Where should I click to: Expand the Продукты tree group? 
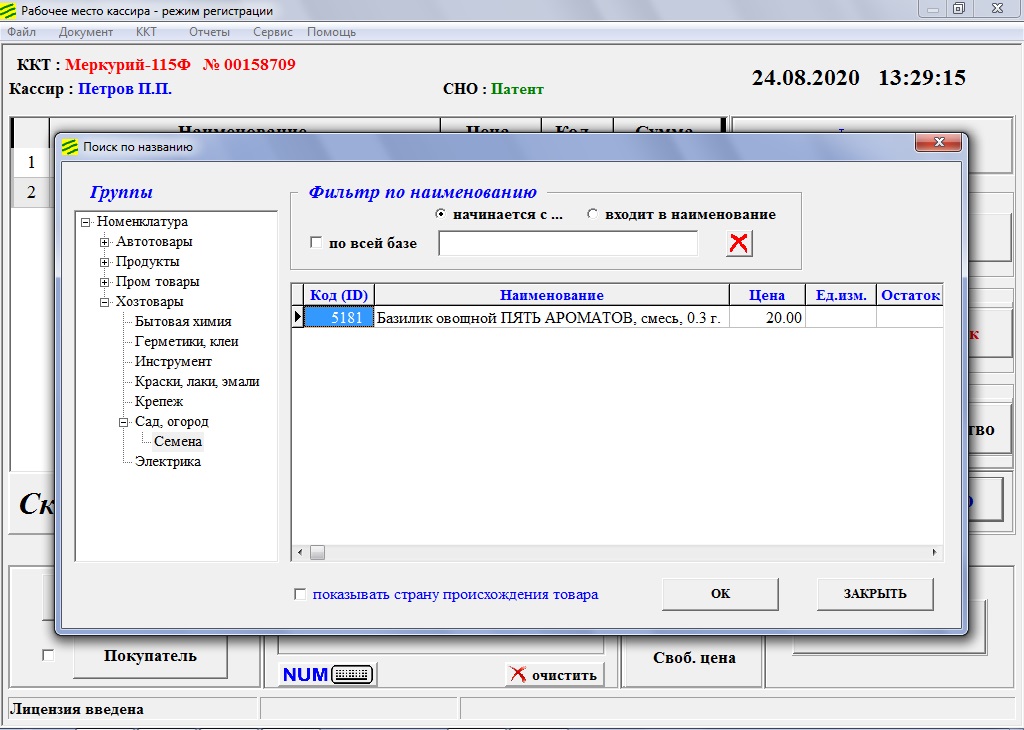105,262
